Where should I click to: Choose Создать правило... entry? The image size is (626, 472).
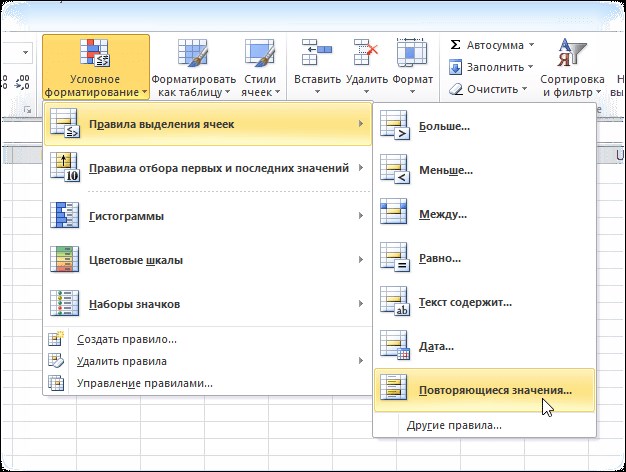pos(208,339)
